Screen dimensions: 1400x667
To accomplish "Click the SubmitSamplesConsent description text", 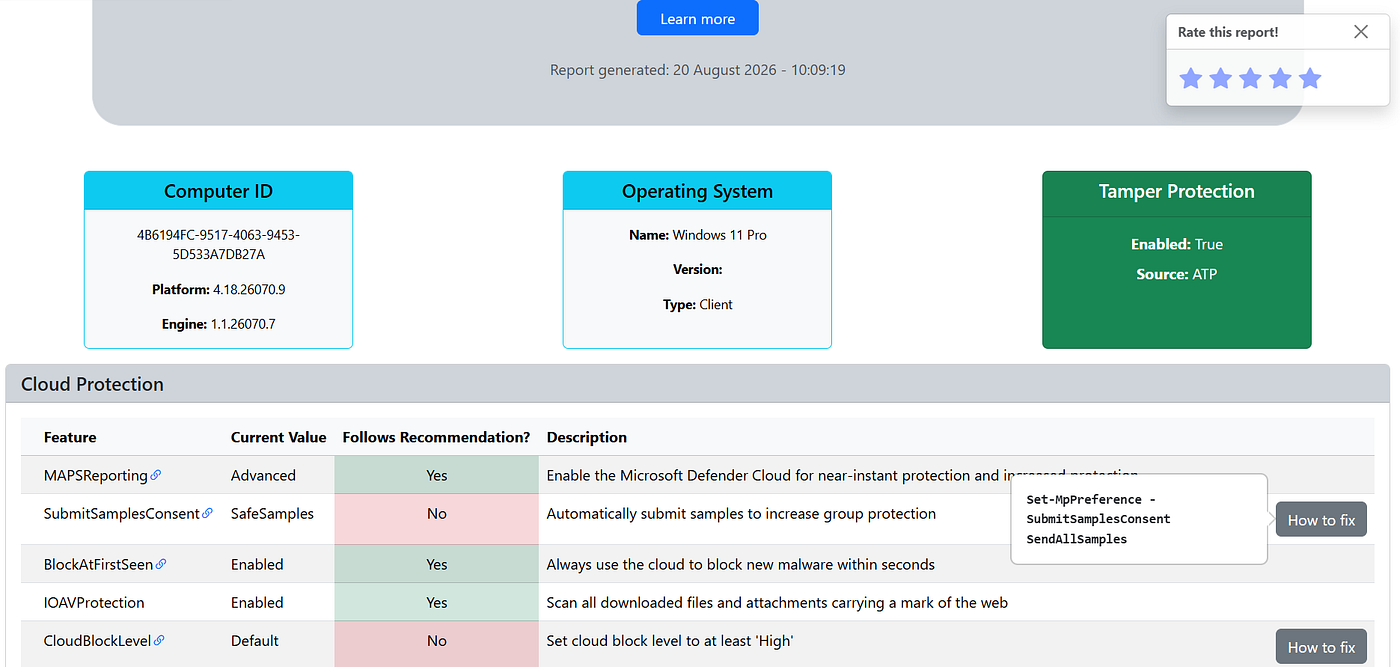I will pos(741,513).
